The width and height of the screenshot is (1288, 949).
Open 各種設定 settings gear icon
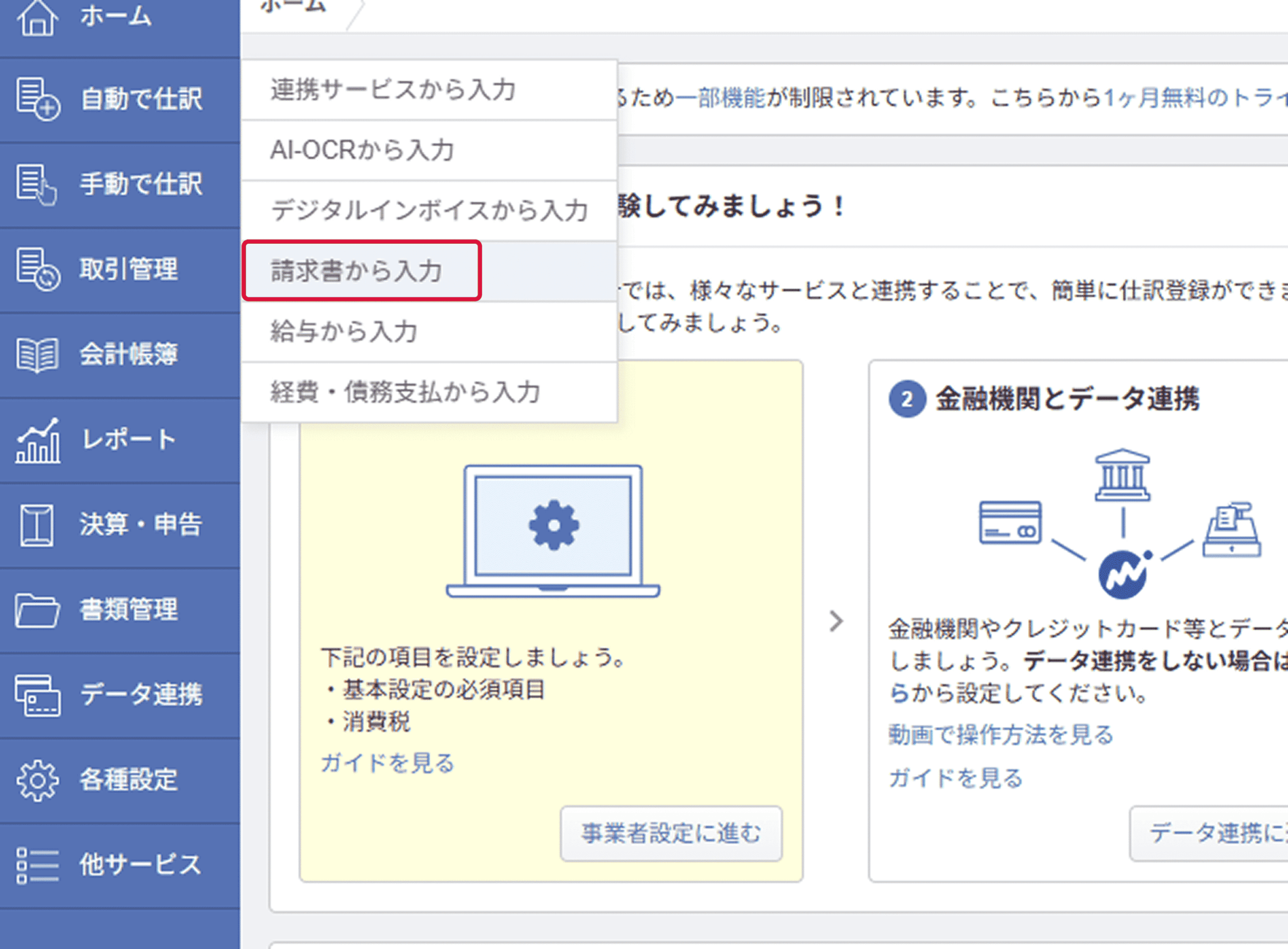(36, 780)
